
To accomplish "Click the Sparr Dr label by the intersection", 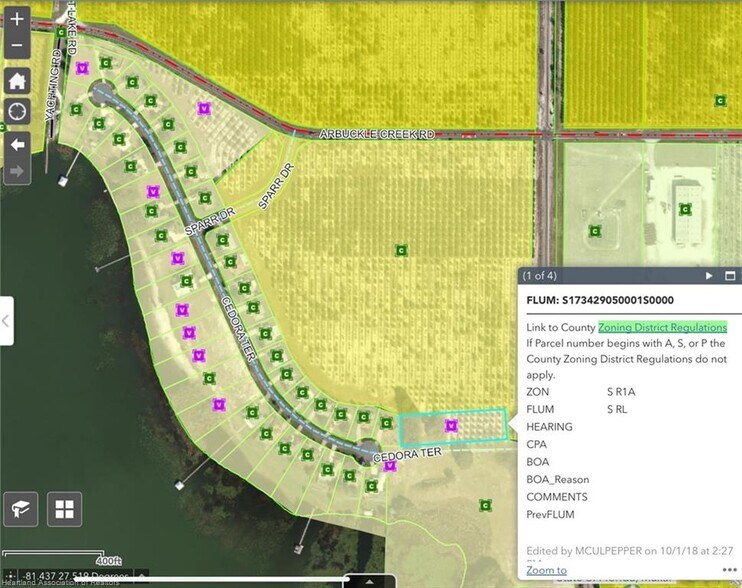I will (x=210, y=222).
